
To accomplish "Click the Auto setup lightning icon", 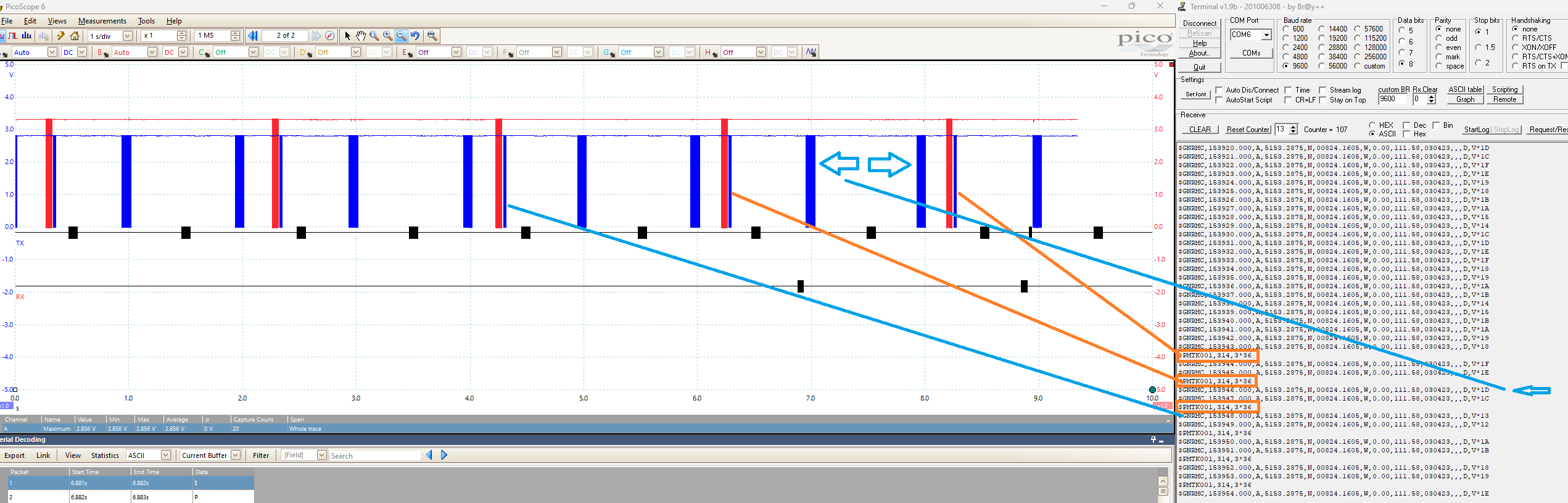I will click(60, 36).
